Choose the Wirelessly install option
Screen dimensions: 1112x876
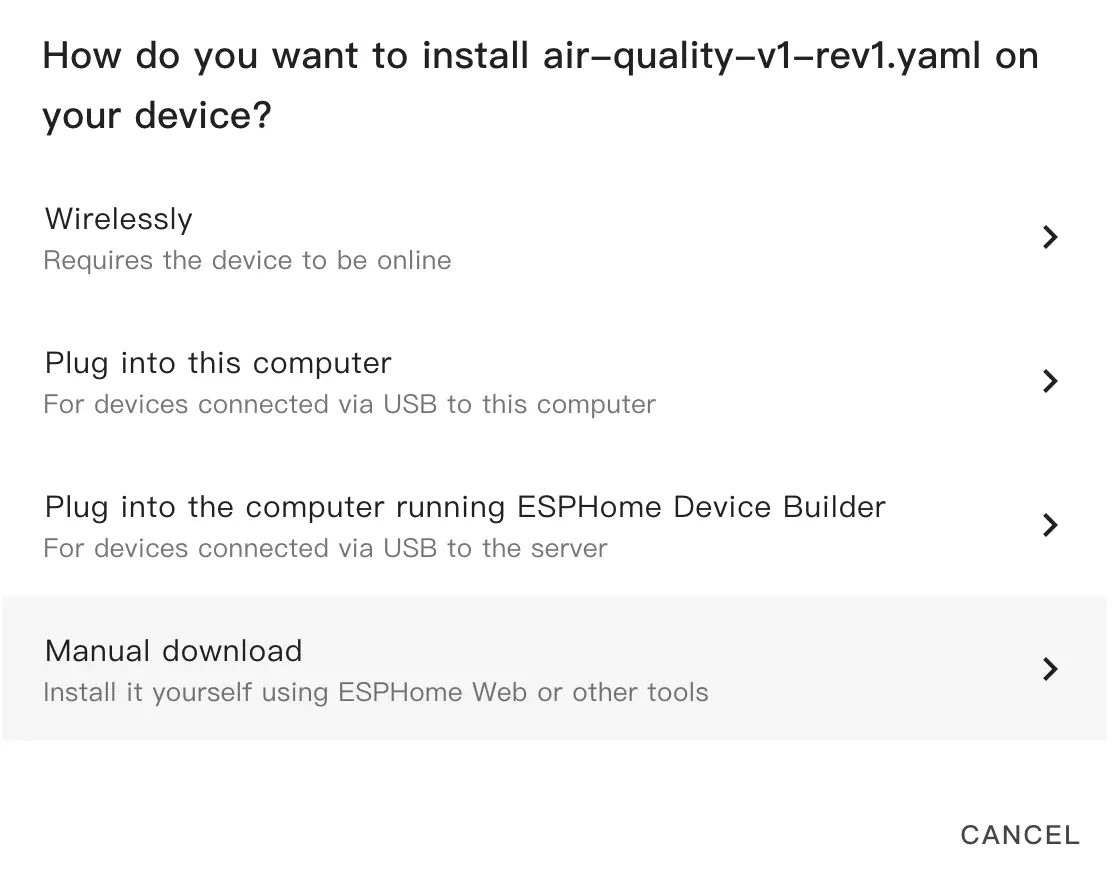(x=119, y=219)
